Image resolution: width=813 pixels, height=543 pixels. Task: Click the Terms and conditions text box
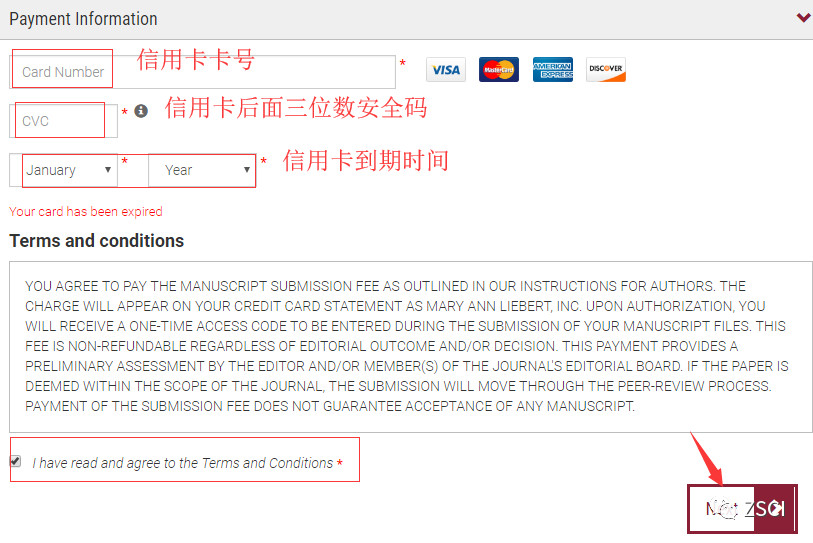point(411,347)
